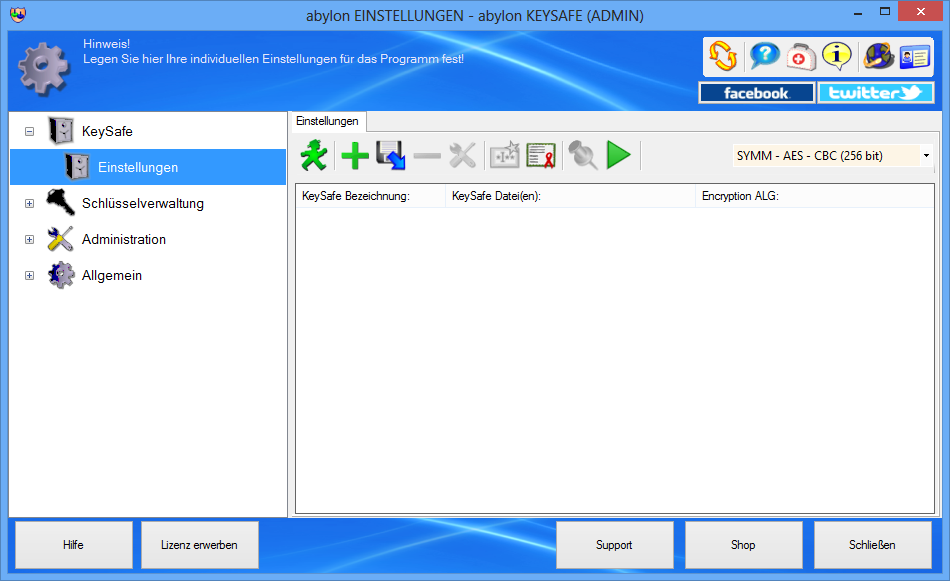
Task: Open the facebook link banner
Action: coord(756,93)
